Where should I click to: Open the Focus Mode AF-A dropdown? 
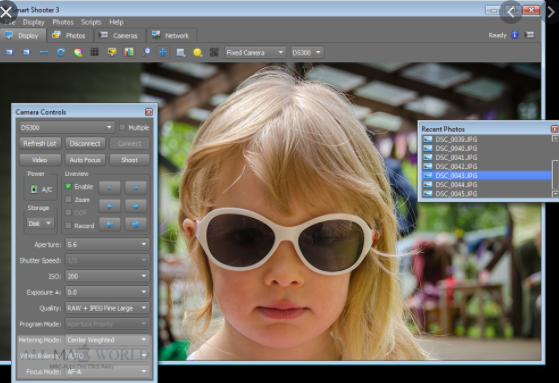tap(107, 372)
